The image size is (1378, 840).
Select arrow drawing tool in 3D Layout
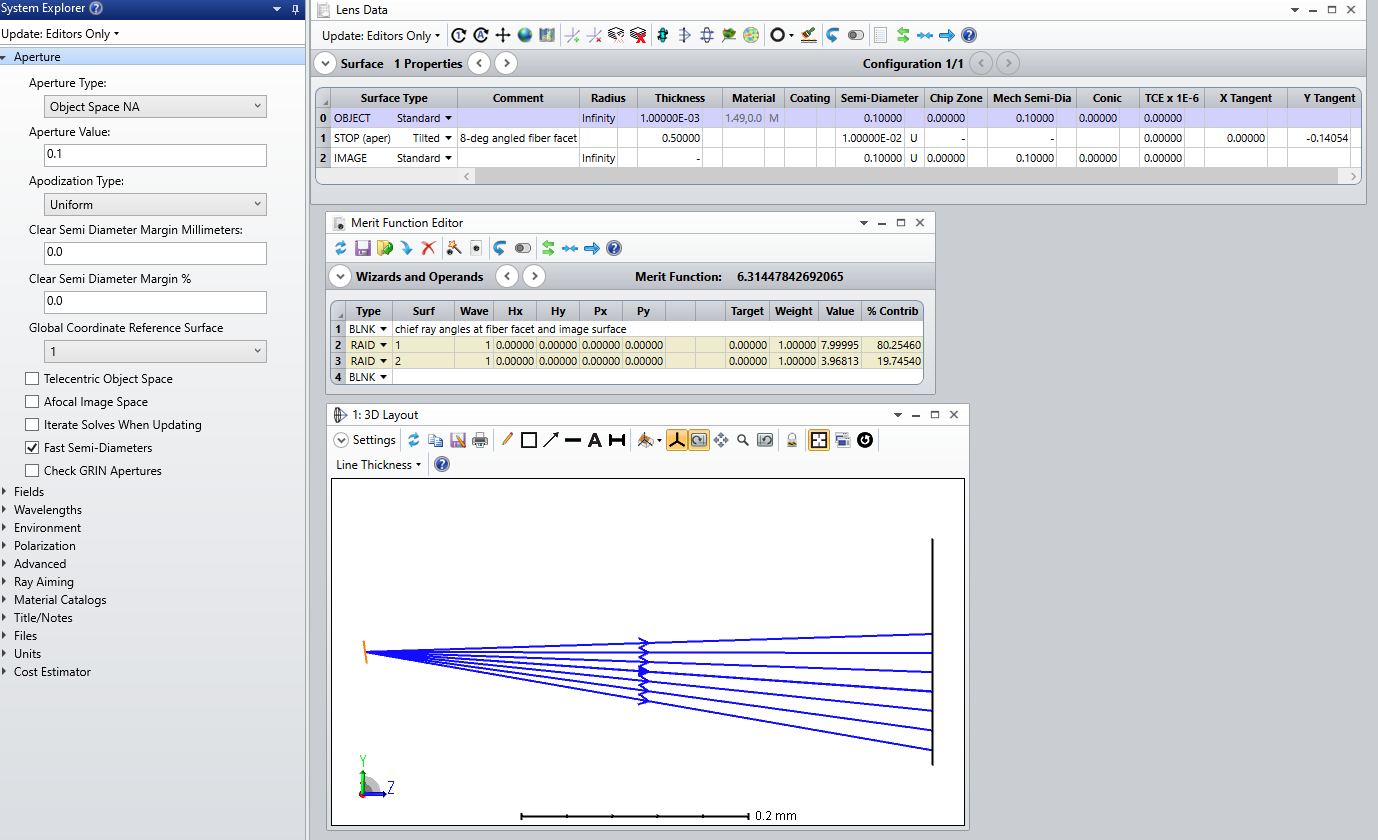coord(551,440)
